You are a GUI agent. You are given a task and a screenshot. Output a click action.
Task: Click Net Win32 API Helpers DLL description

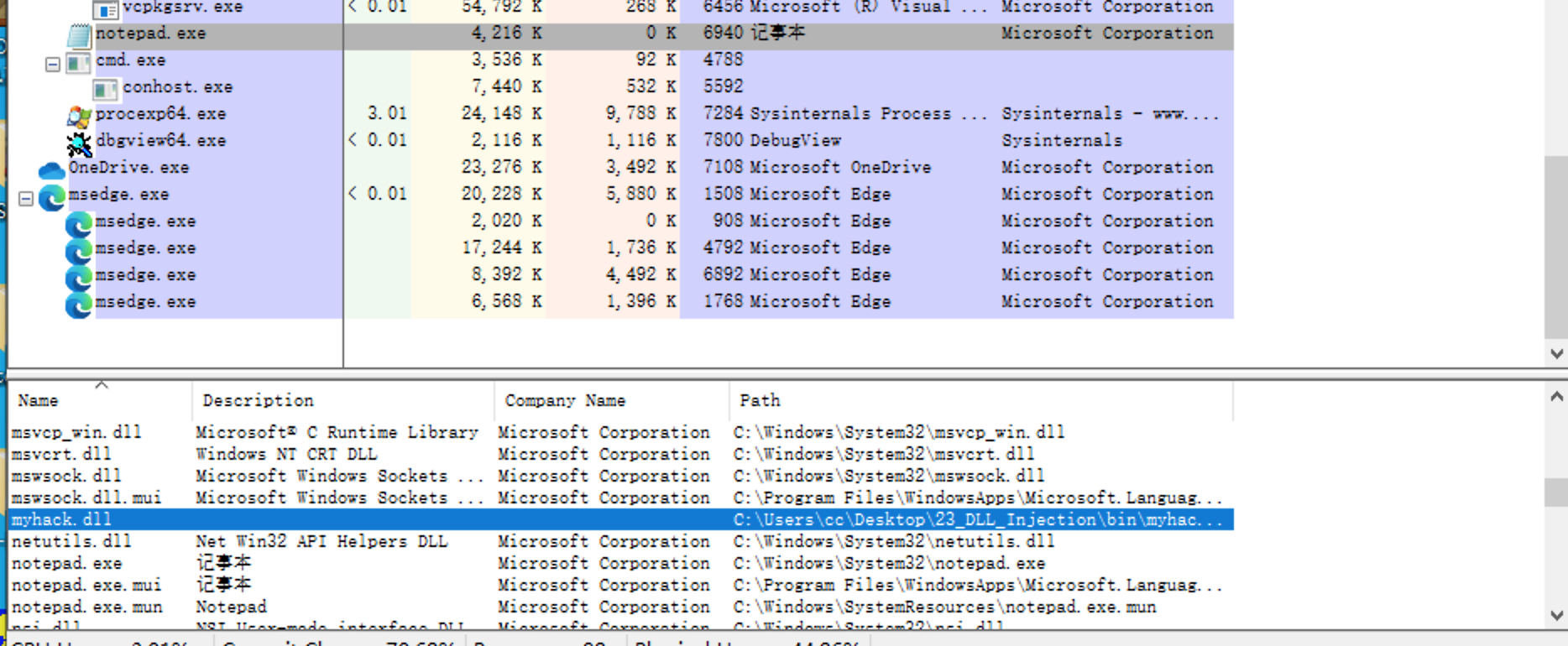pos(321,541)
